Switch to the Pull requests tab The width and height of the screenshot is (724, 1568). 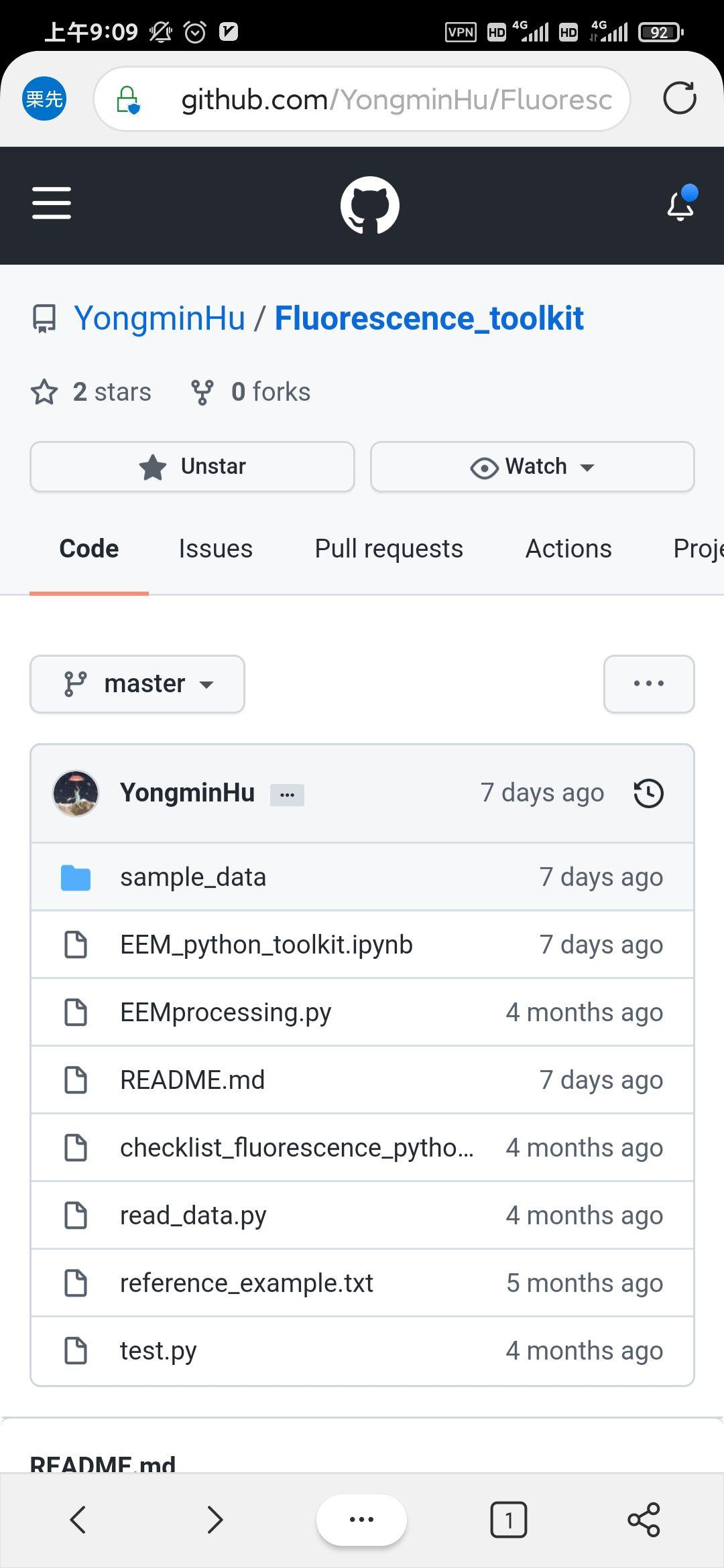pos(389,548)
